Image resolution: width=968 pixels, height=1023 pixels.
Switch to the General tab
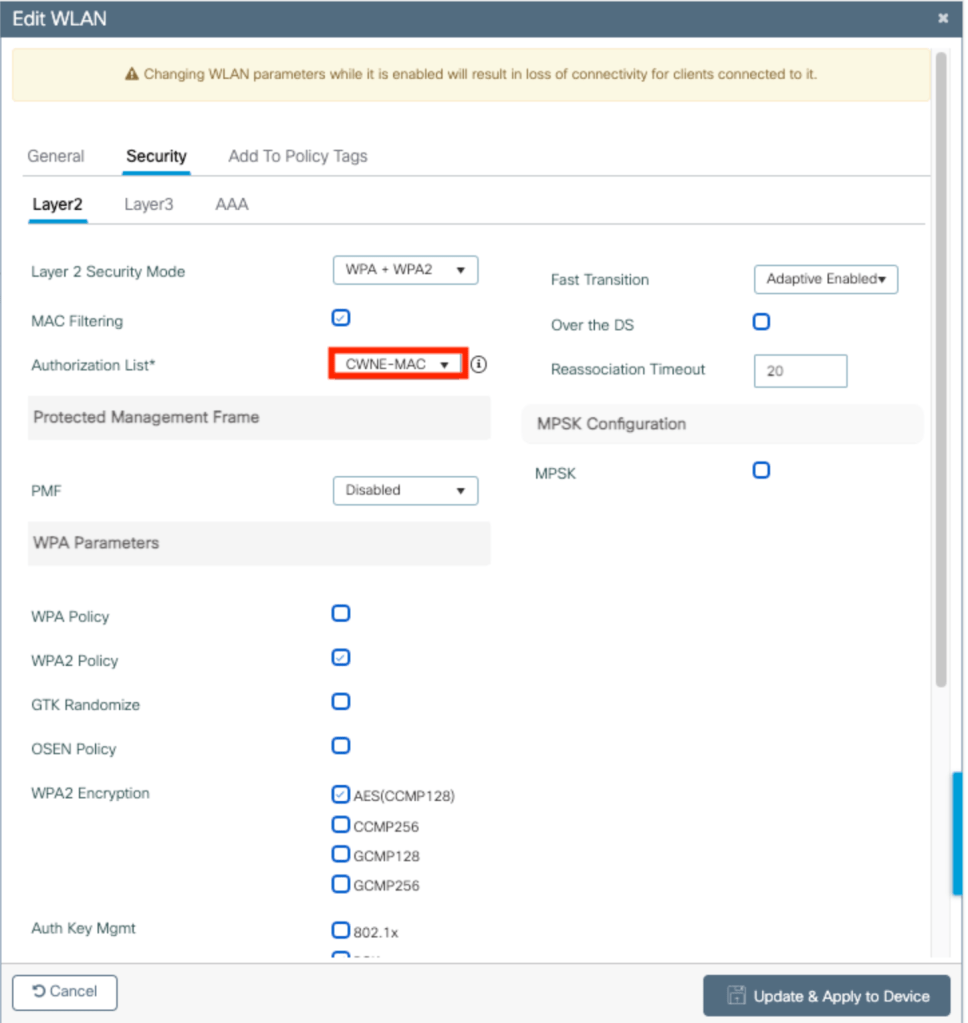point(56,156)
